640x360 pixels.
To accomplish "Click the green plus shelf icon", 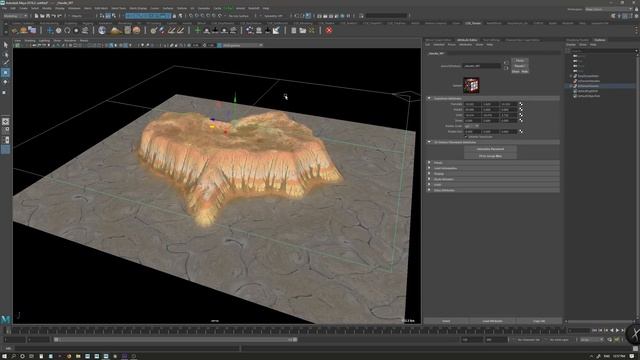I will click(x=198, y=30).
